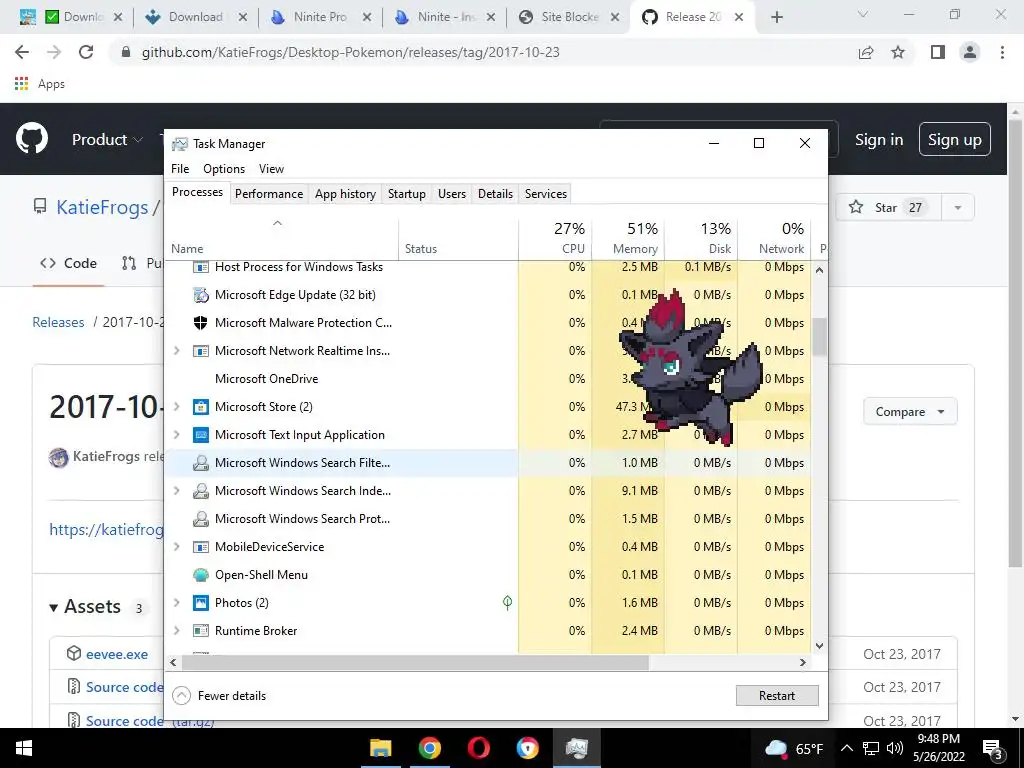Switch to the Performance tab

point(269,194)
